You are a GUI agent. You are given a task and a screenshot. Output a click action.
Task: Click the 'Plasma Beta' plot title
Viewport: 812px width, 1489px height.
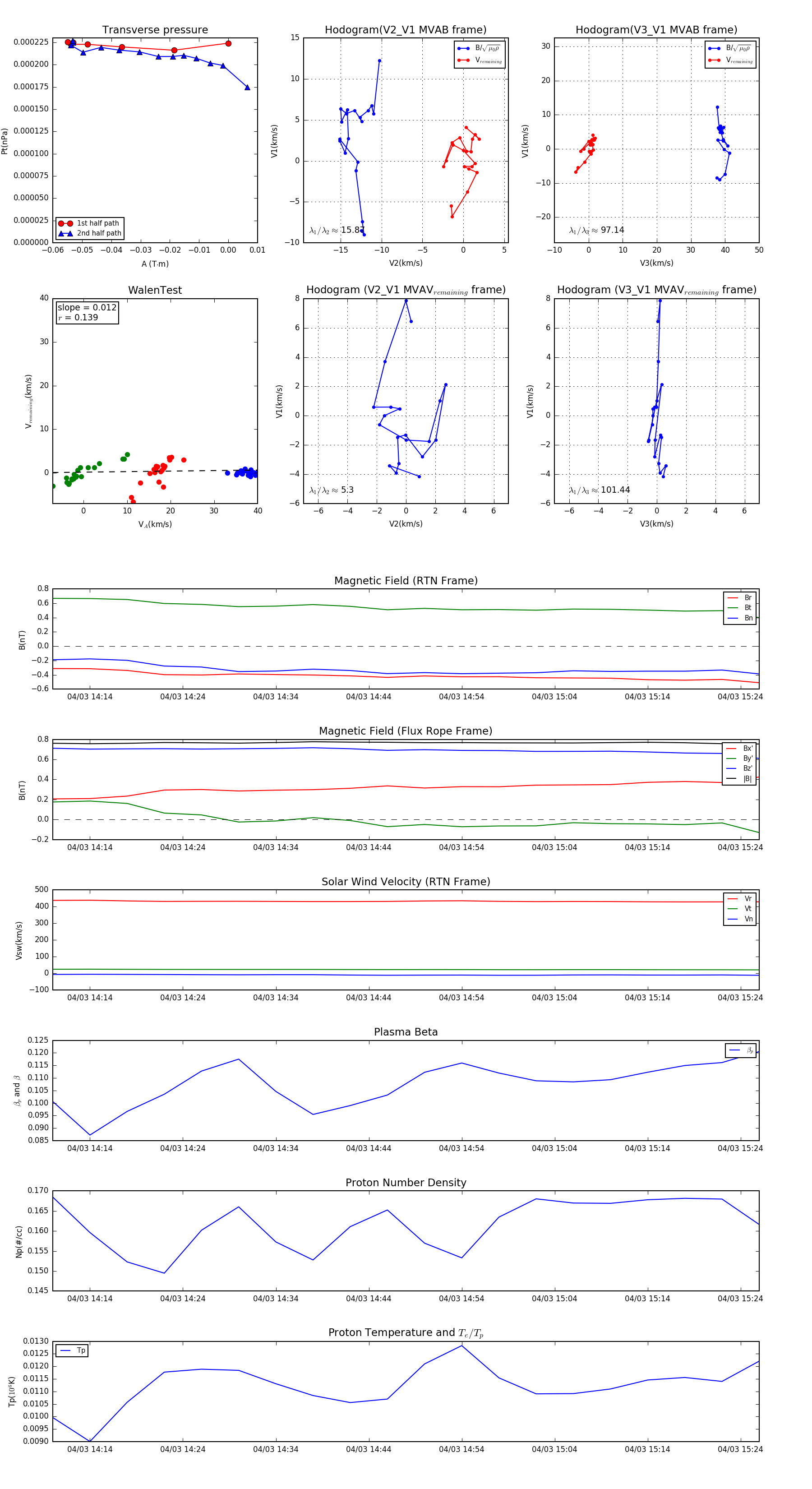tap(406, 1032)
